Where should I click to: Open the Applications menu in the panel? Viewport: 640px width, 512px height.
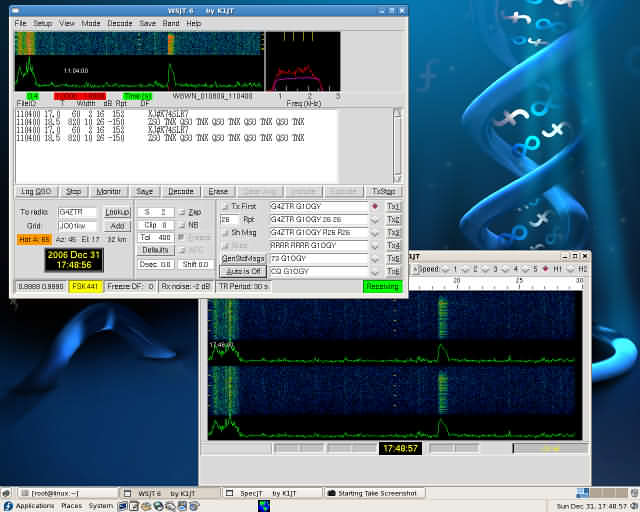pos(29,506)
